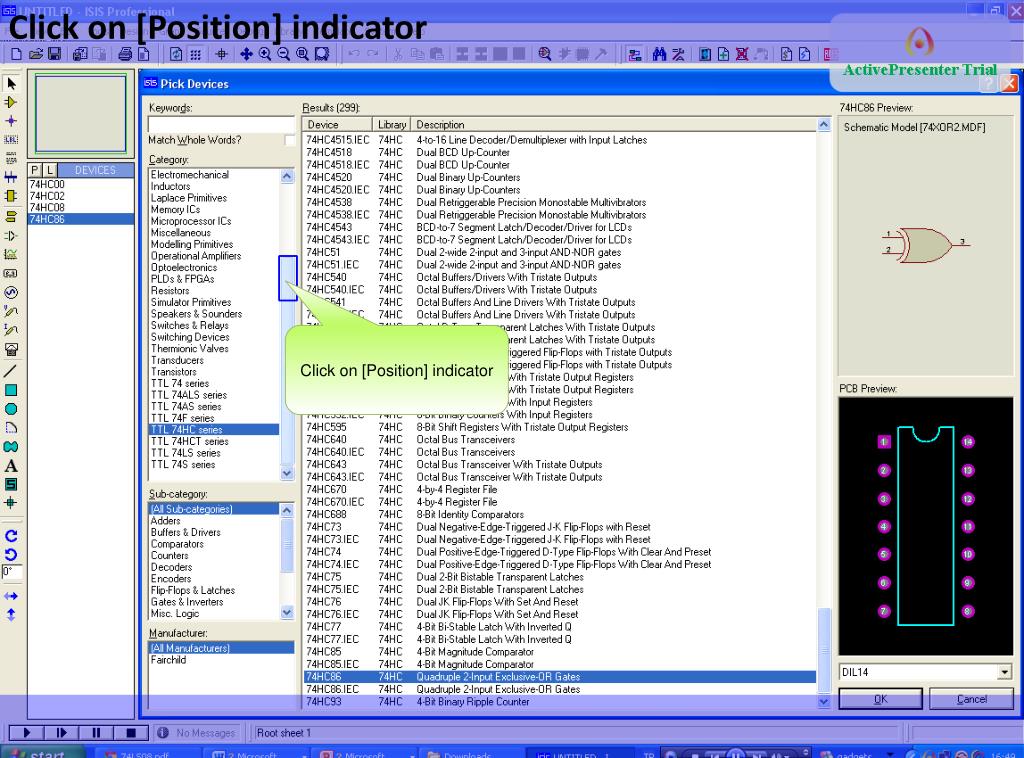
Task: Open the DIL14 package dropdown
Action: point(1004,672)
